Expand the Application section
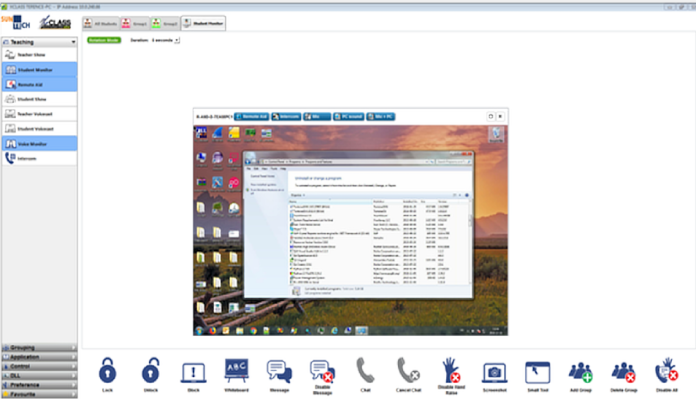The width and height of the screenshot is (696, 405). click(x=39, y=357)
